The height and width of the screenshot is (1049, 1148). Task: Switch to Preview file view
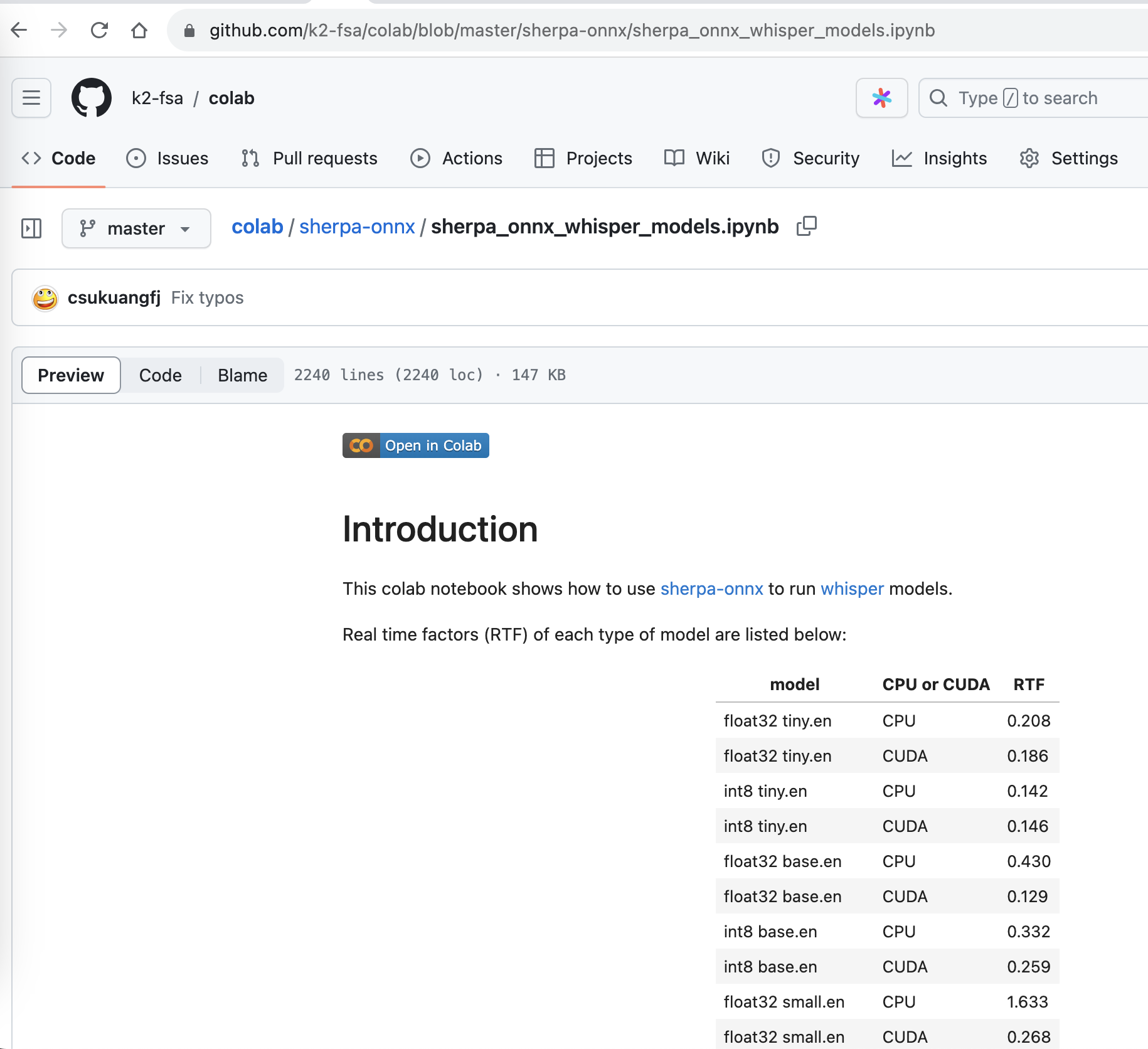71,375
